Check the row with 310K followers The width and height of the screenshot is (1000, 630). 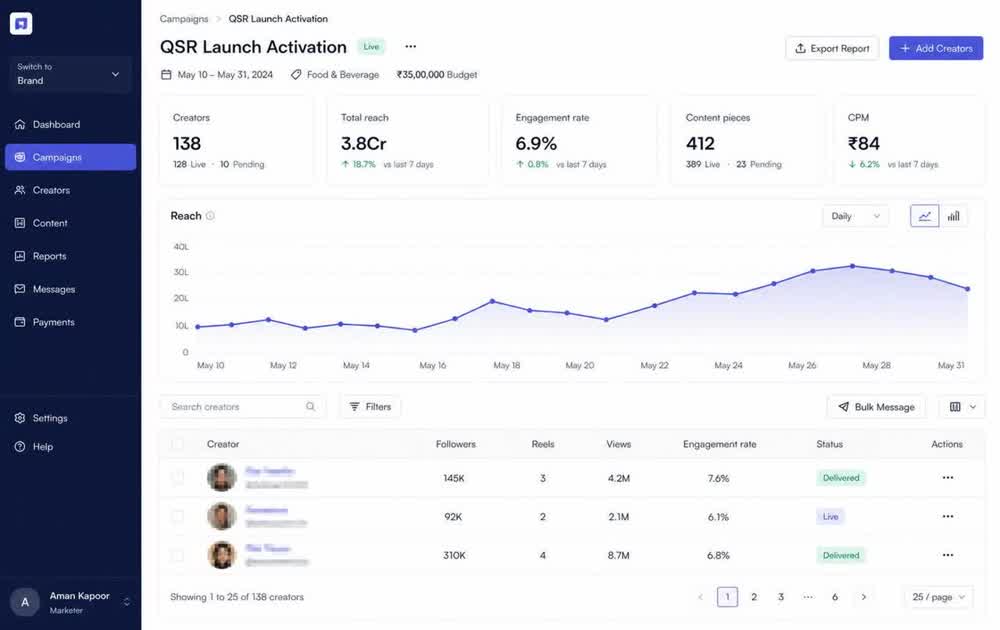178,555
